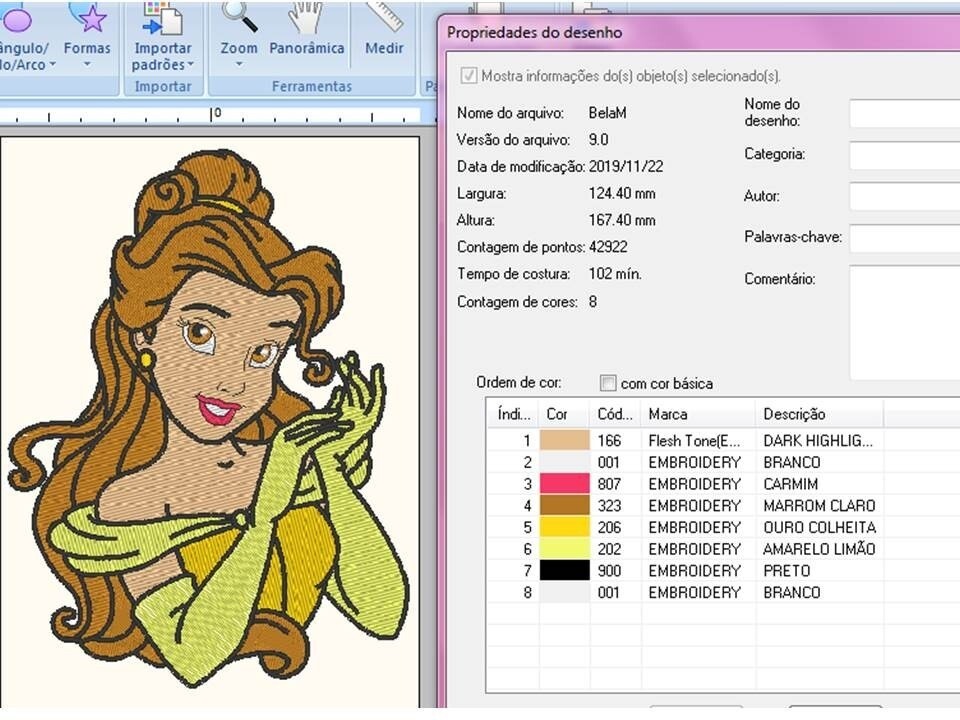Click the Marca column header
This screenshot has width=960, height=720.
click(697, 414)
